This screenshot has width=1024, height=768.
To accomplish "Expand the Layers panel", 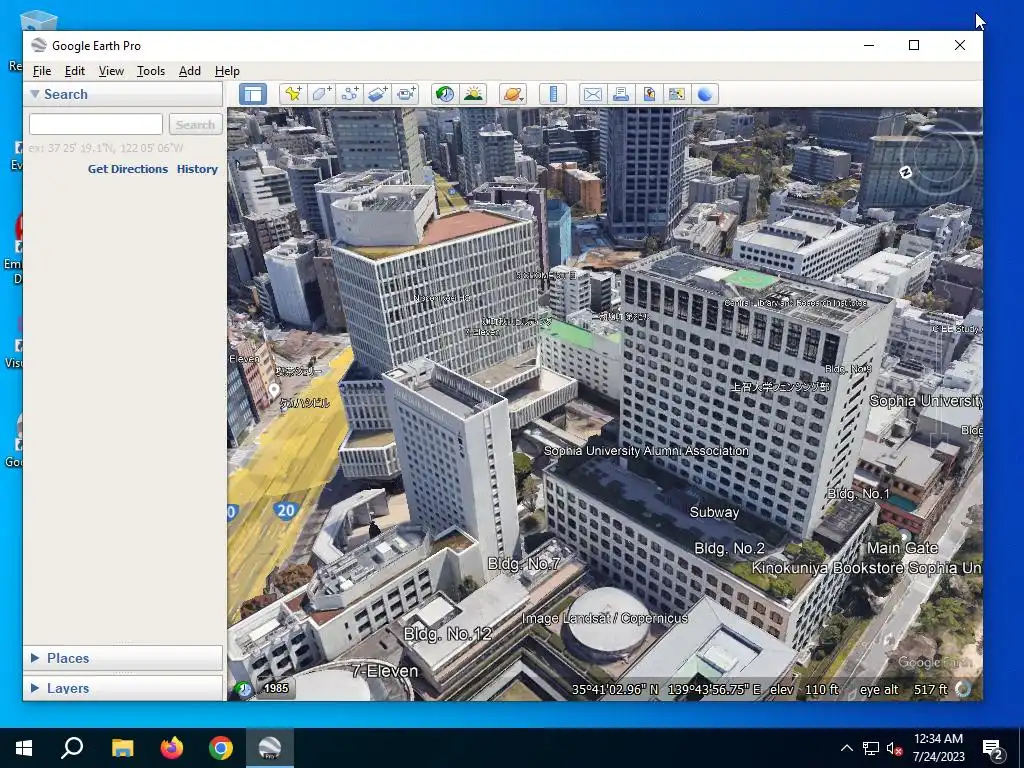I will (35, 688).
